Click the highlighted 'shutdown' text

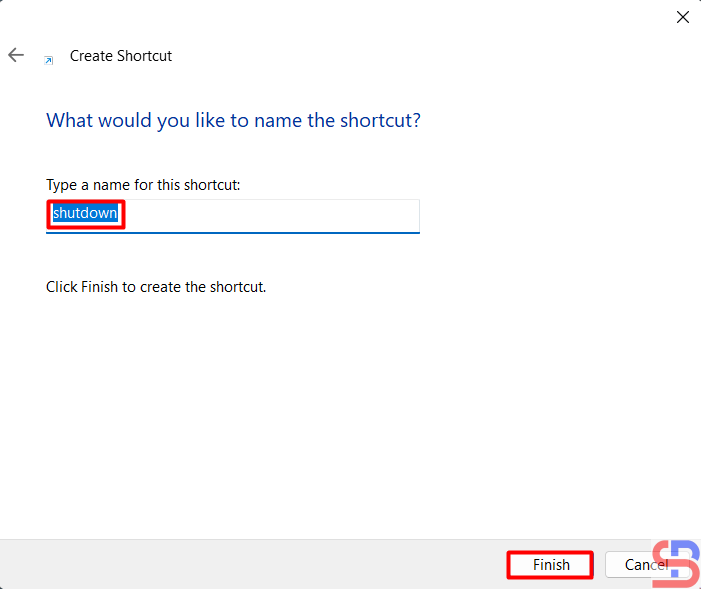click(x=85, y=214)
